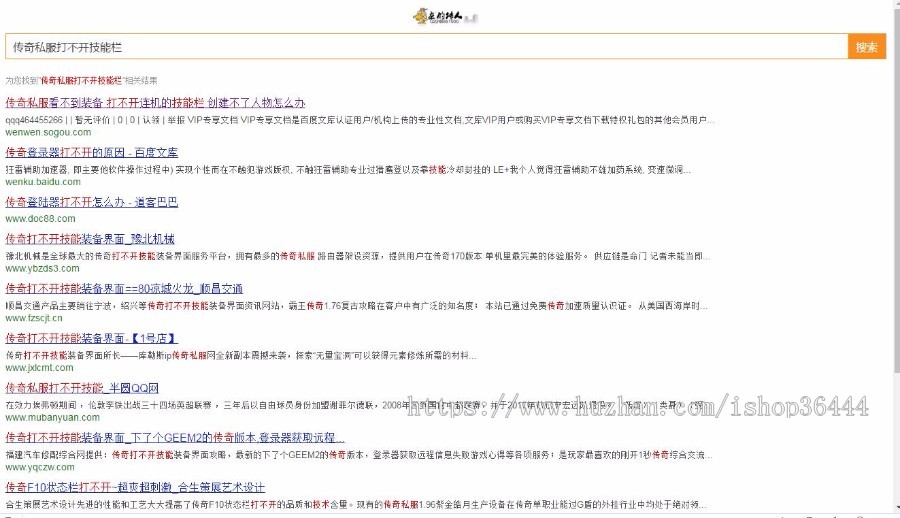Click the www.doc88.com URL text
The height and width of the screenshot is (518, 900).
40,218
